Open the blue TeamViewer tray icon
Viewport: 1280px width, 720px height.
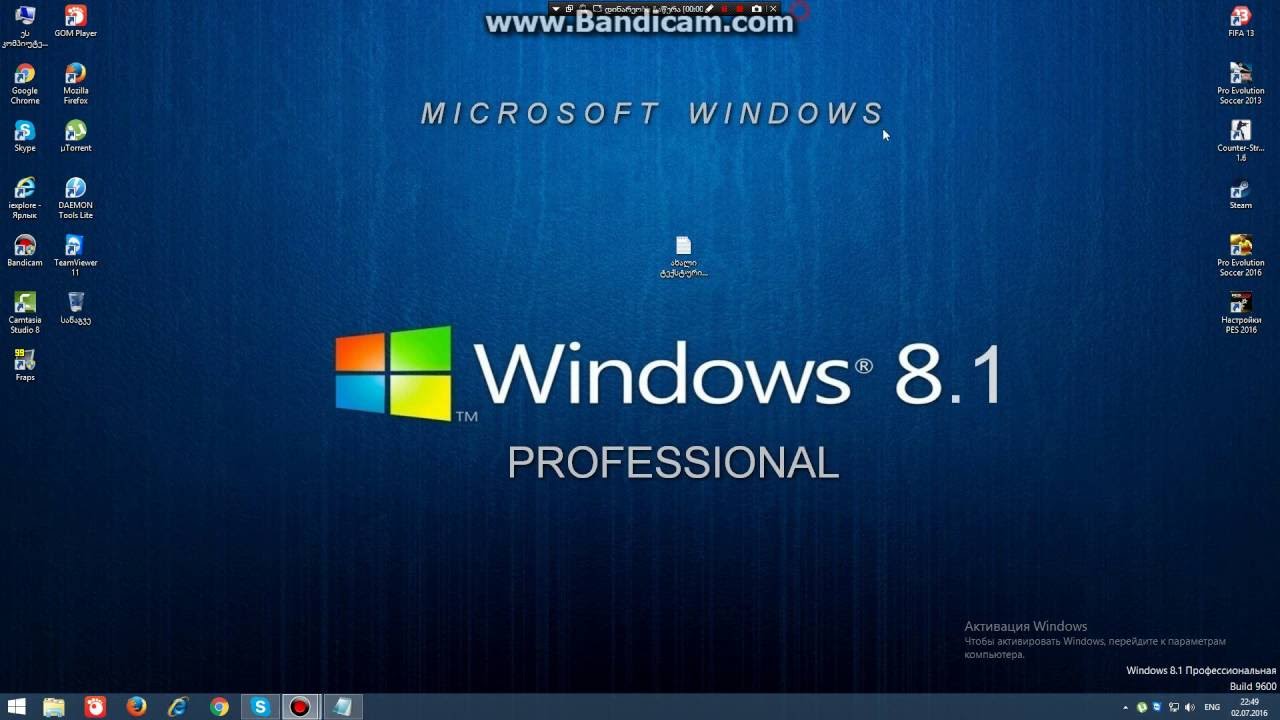[x=1157, y=707]
